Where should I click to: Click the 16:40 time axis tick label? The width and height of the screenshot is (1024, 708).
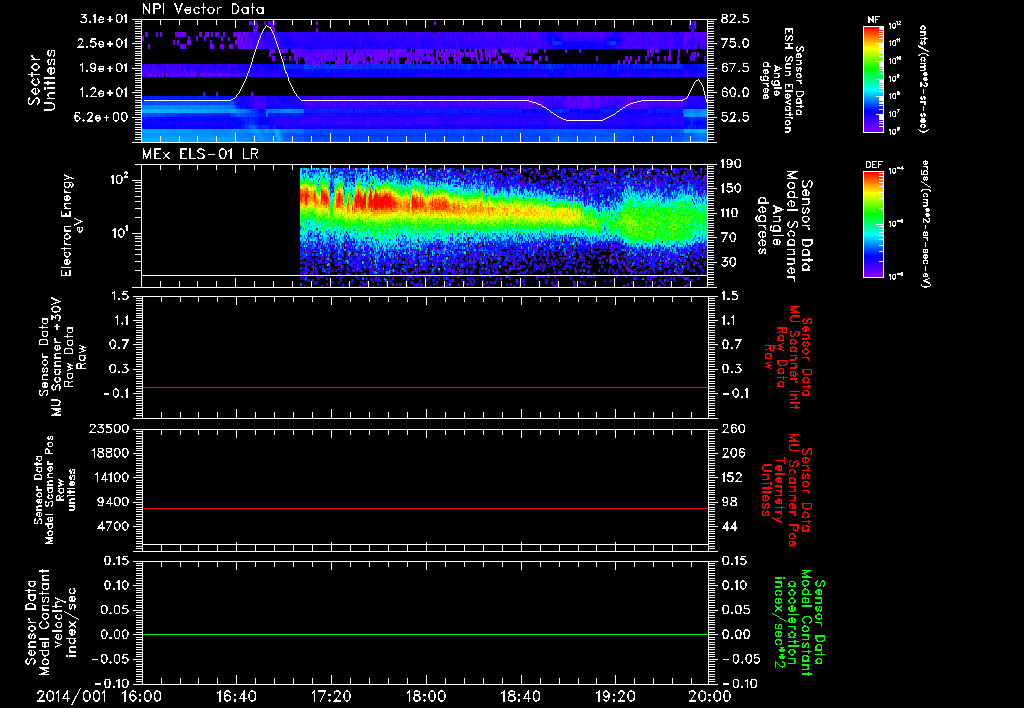[x=236, y=696]
